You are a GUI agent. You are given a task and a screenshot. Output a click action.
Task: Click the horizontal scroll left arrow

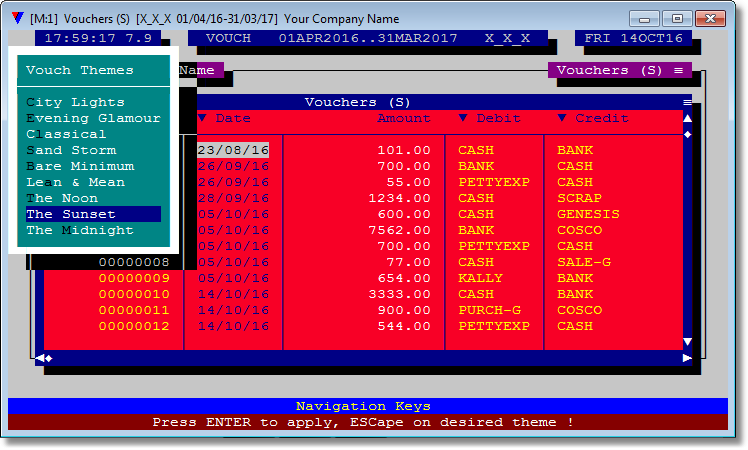point(40,358)
